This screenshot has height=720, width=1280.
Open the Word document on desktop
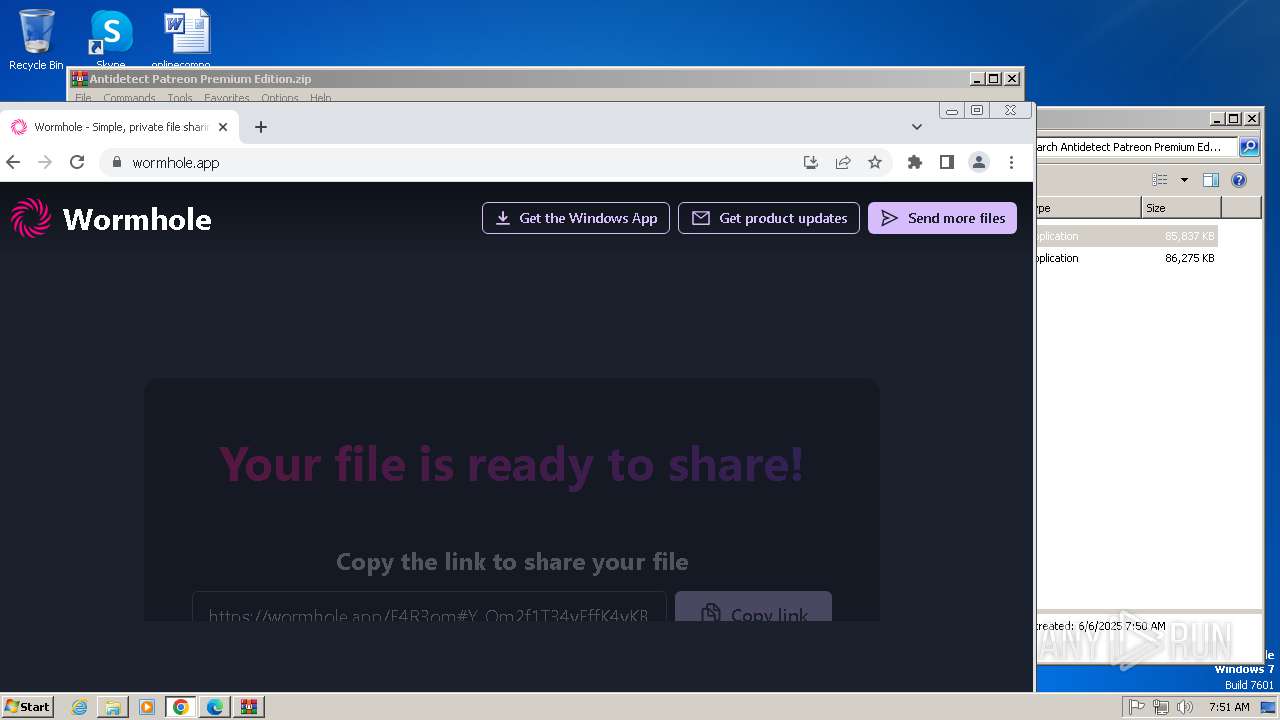pos(187,39)
